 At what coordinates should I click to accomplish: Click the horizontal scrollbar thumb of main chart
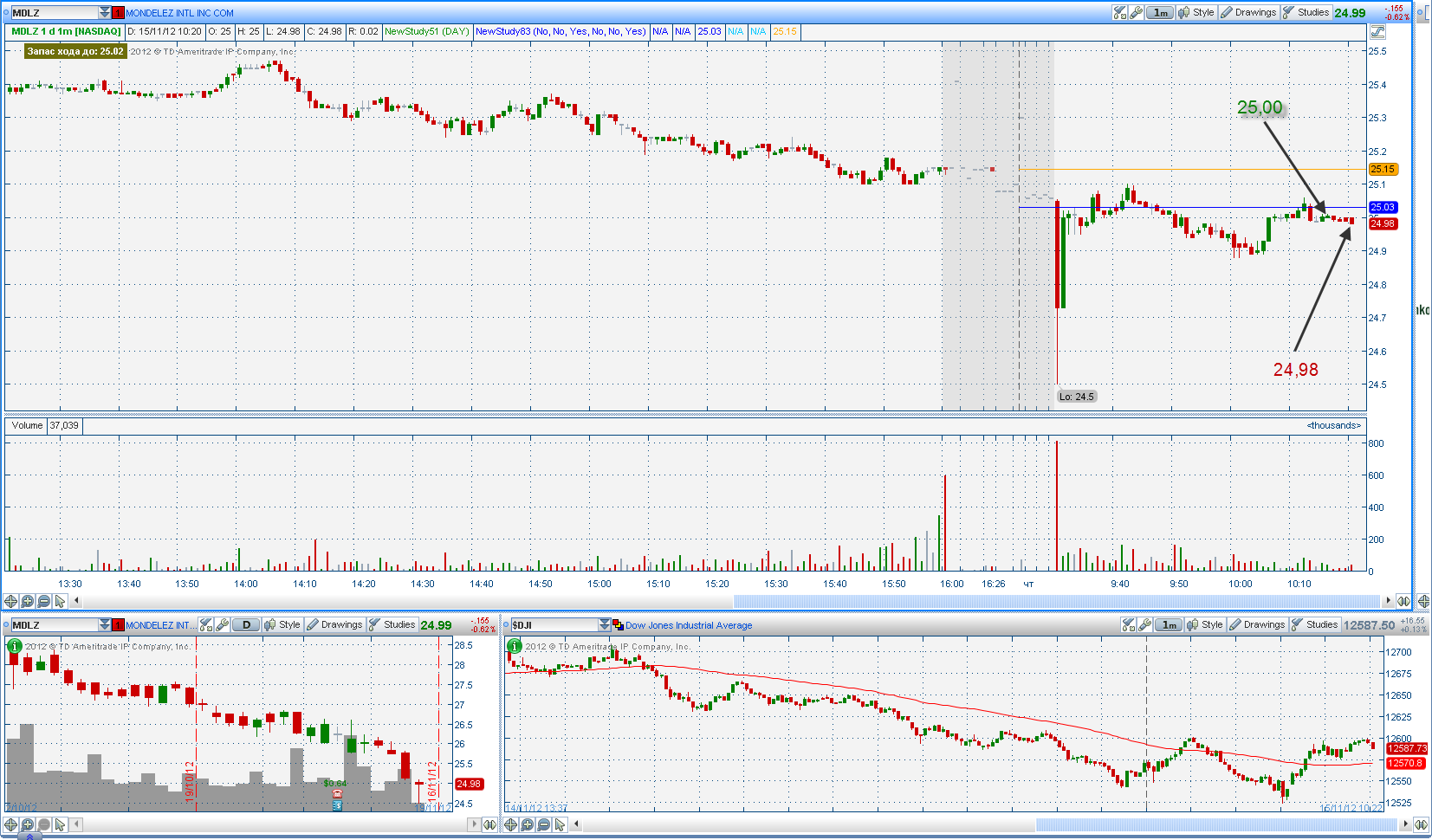[x=1056, y=601]
